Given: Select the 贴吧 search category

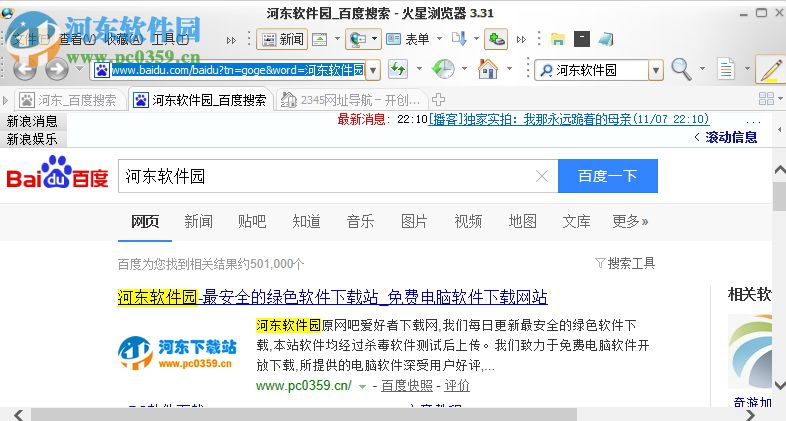Looking at the screenshot, I should [252, 221].
